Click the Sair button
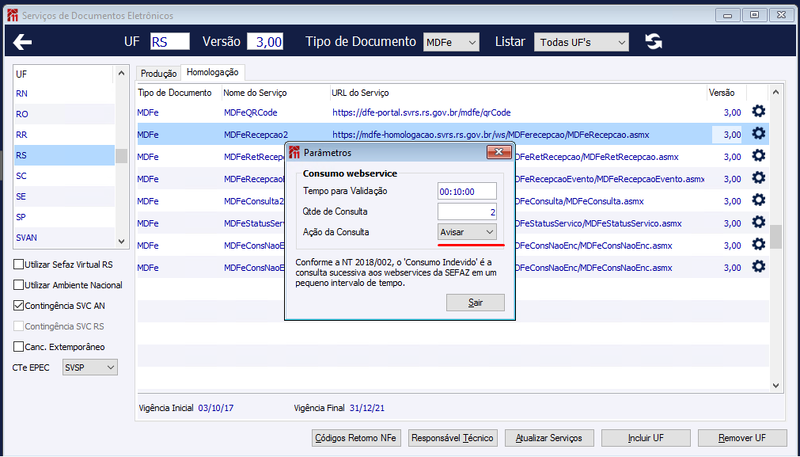Viewport: 800px width, 457px height. (x=475, y=302)
